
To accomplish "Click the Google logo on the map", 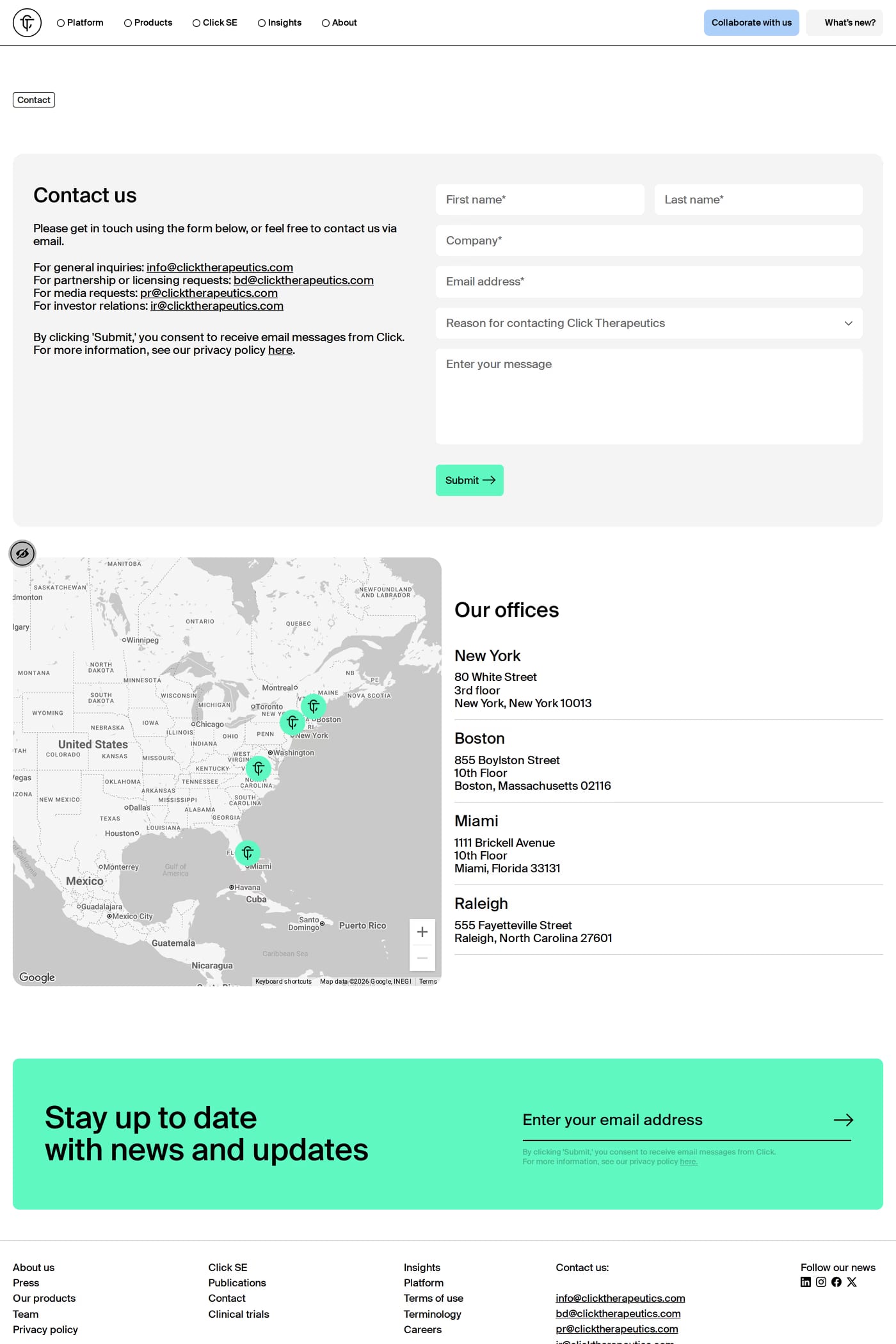I will [x=37, y=977].
